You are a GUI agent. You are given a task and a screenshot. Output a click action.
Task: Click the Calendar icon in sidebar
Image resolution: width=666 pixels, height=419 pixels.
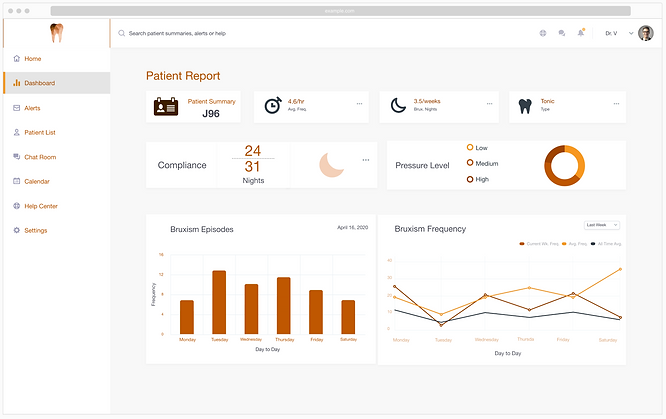(17, 181)
